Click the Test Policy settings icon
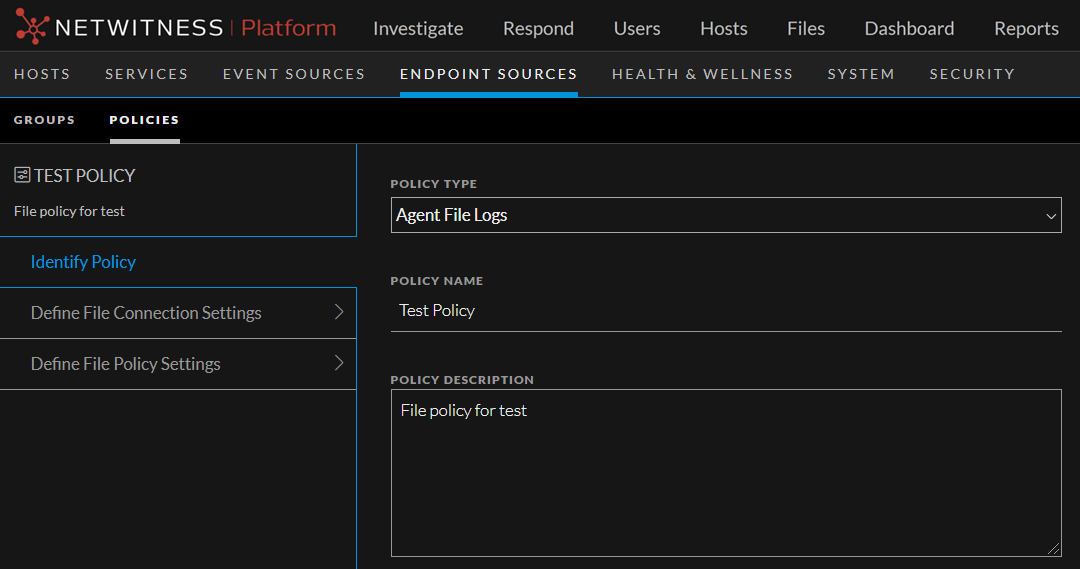1080x569 pixels. point(22,175)
